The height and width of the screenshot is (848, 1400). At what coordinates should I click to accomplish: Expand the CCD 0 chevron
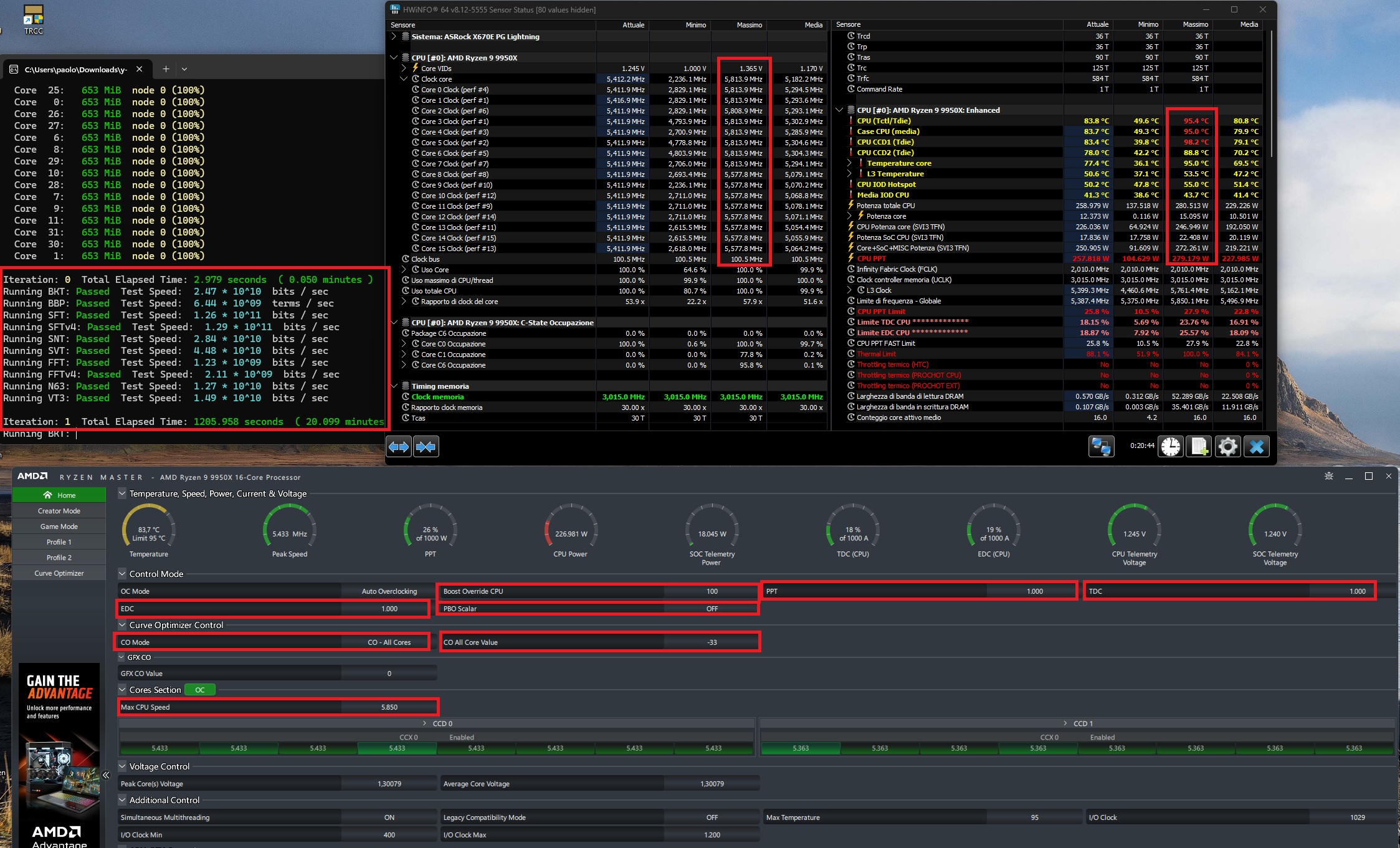tap(425, 723)
